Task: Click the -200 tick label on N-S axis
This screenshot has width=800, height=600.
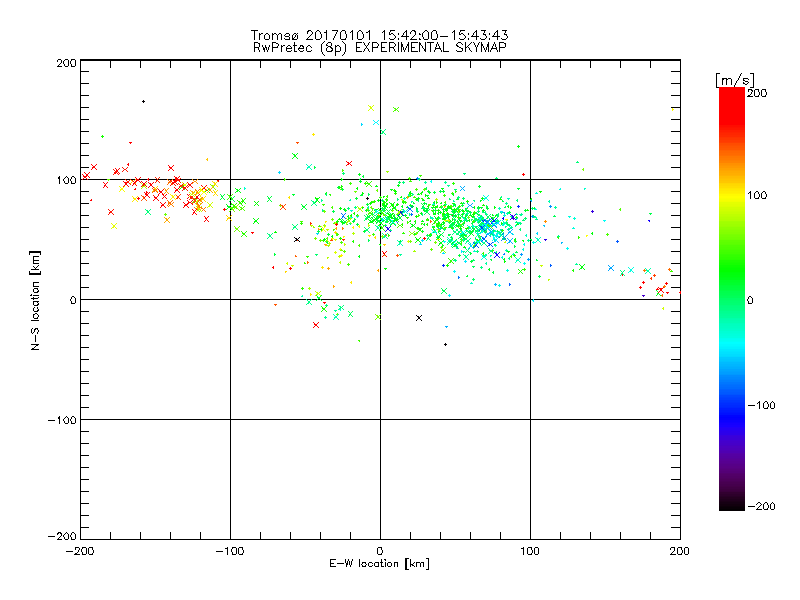Action: pyautogui.click(x=62, y=536)
